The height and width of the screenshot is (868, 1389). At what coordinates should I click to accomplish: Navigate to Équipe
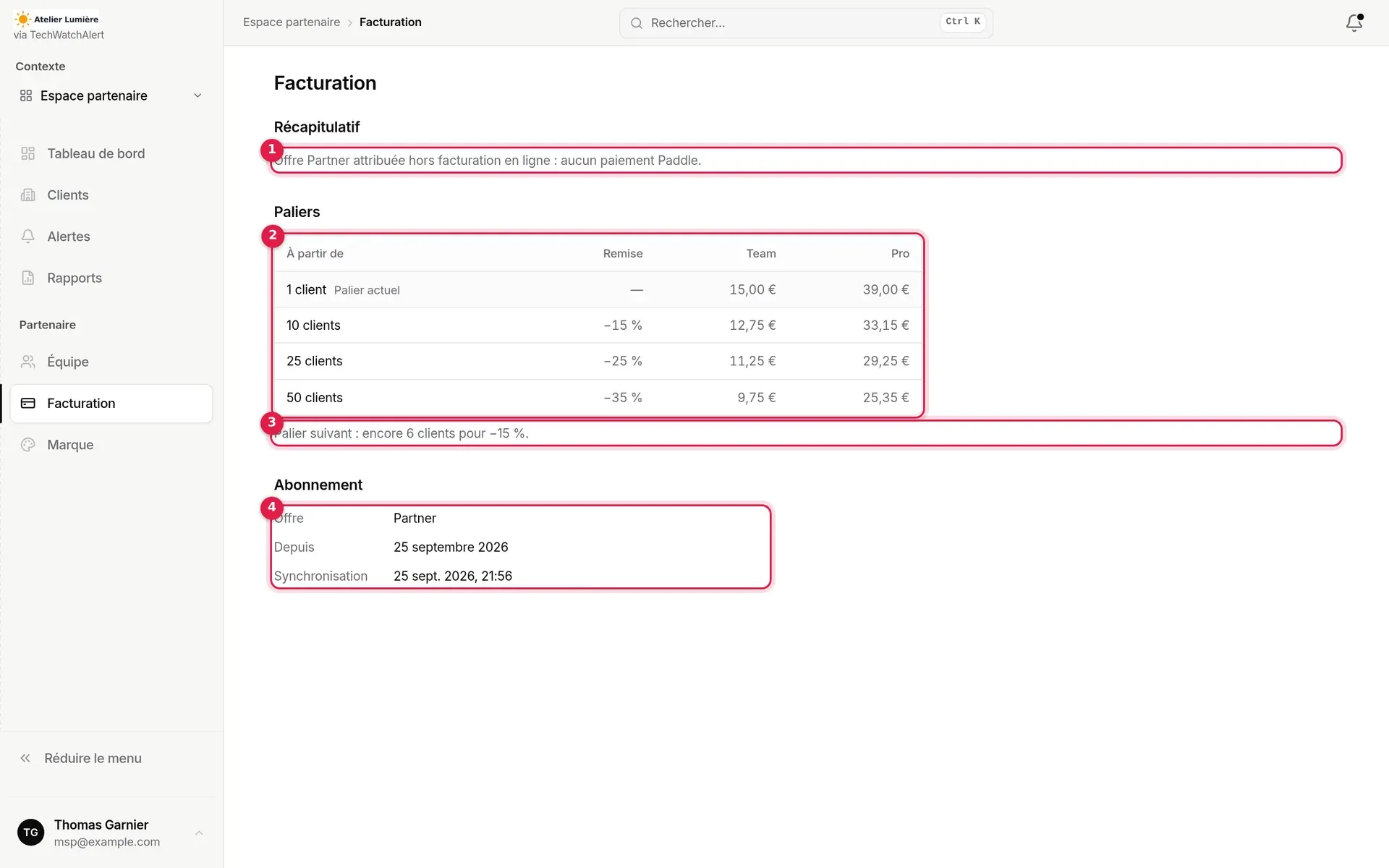coord(111,362)
